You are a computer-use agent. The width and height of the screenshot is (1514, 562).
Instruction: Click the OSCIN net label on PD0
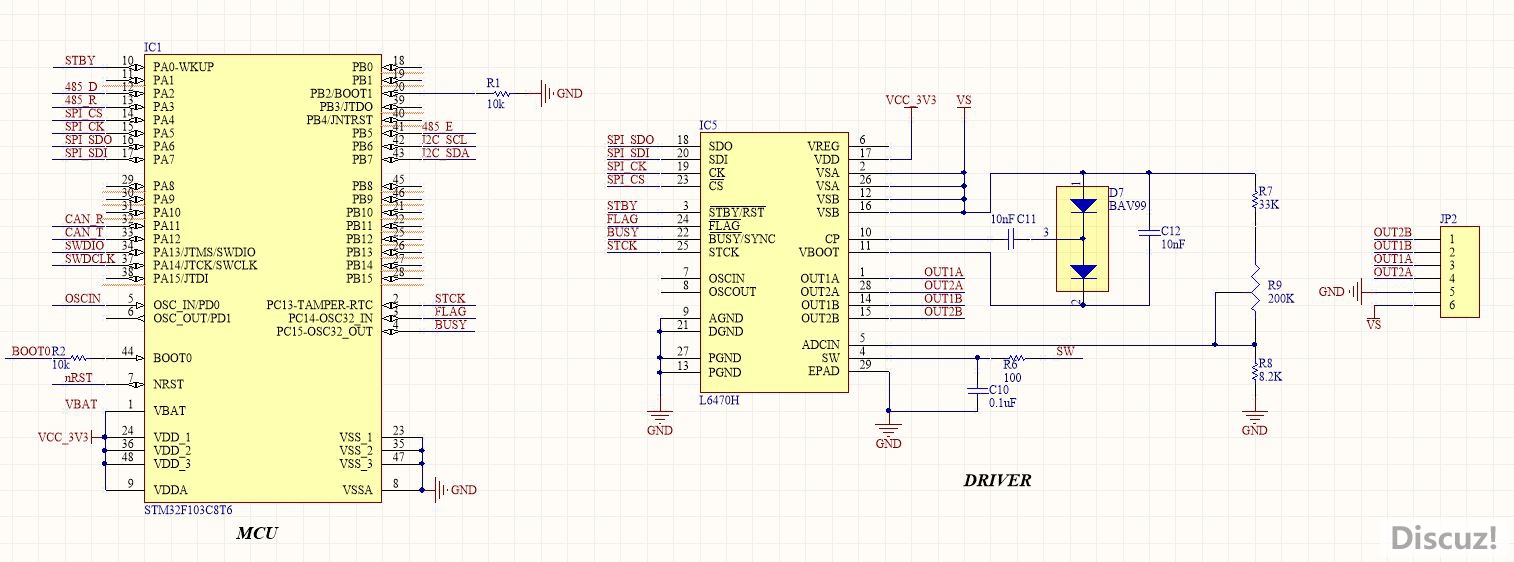(83, 298)
